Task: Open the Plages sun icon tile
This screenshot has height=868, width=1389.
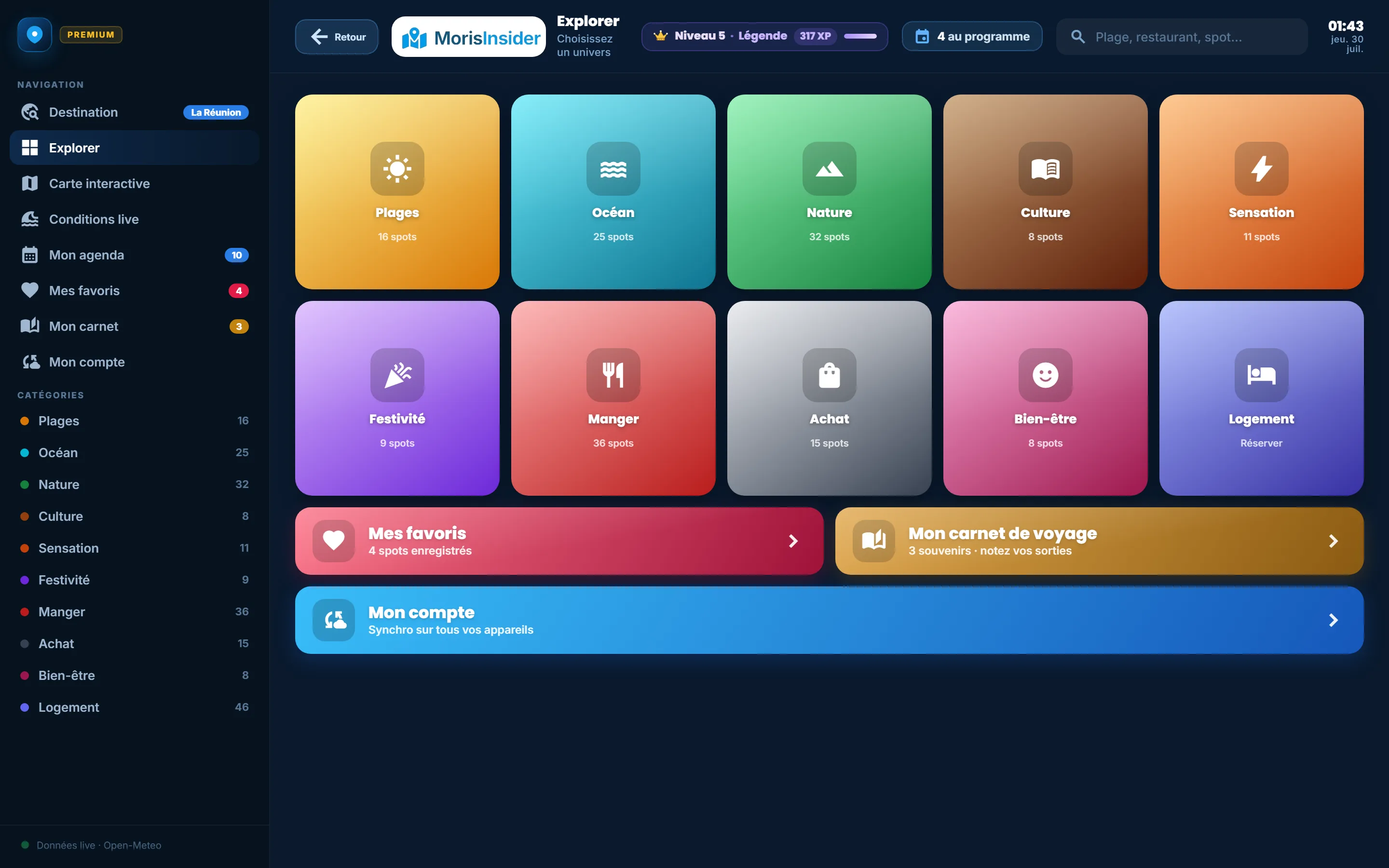Action: coord(397,169)
